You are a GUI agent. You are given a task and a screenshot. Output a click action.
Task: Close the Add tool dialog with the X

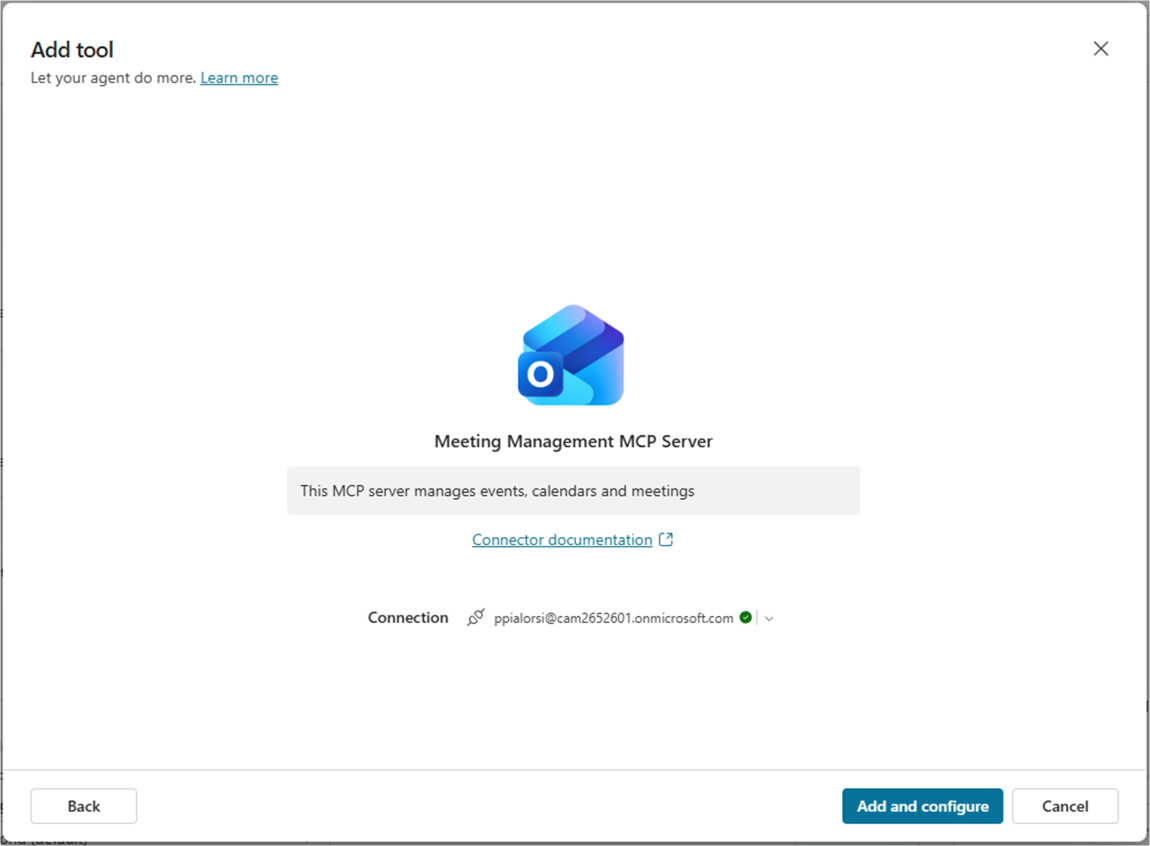[1100, 48]
